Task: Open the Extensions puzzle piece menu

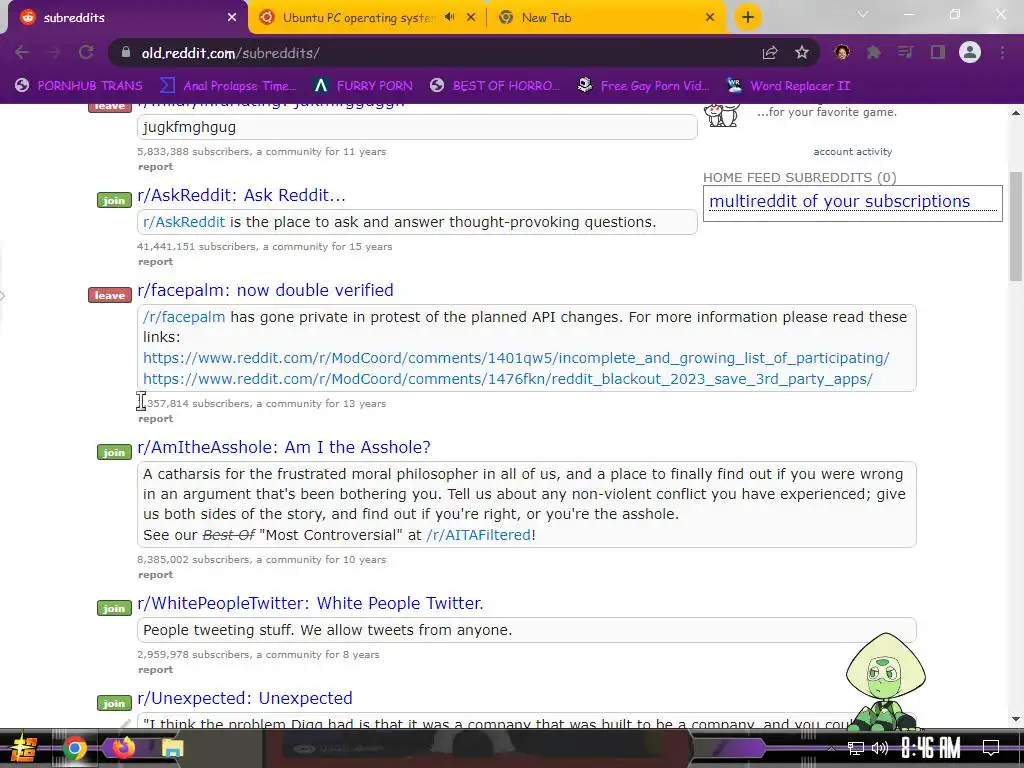Action: click(874, 52)
